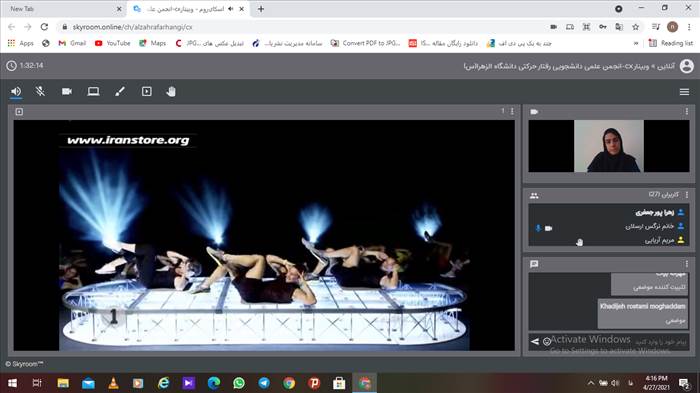700x393 pixels.
Task: Open the user profile avatar icon
Action: click(x=686, y=66)
